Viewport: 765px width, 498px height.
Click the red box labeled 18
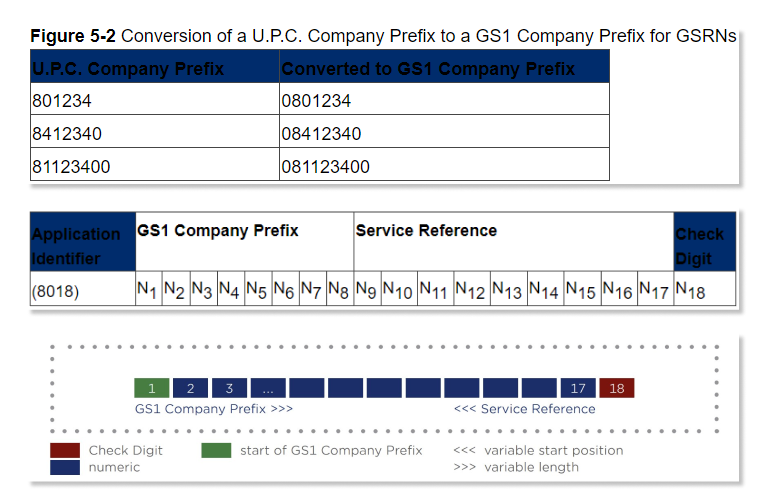coord(616,388)
